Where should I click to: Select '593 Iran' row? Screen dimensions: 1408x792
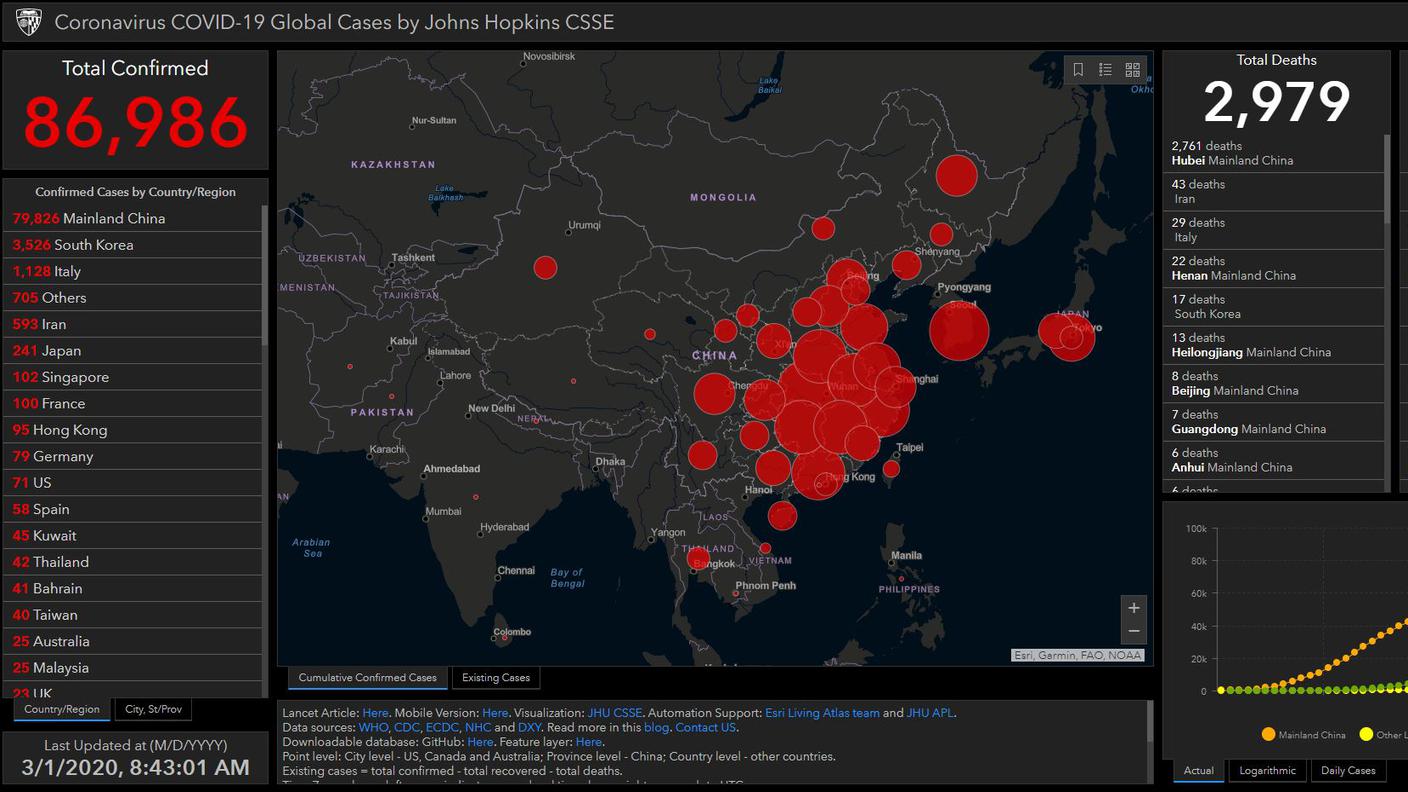tap(133, 324)
